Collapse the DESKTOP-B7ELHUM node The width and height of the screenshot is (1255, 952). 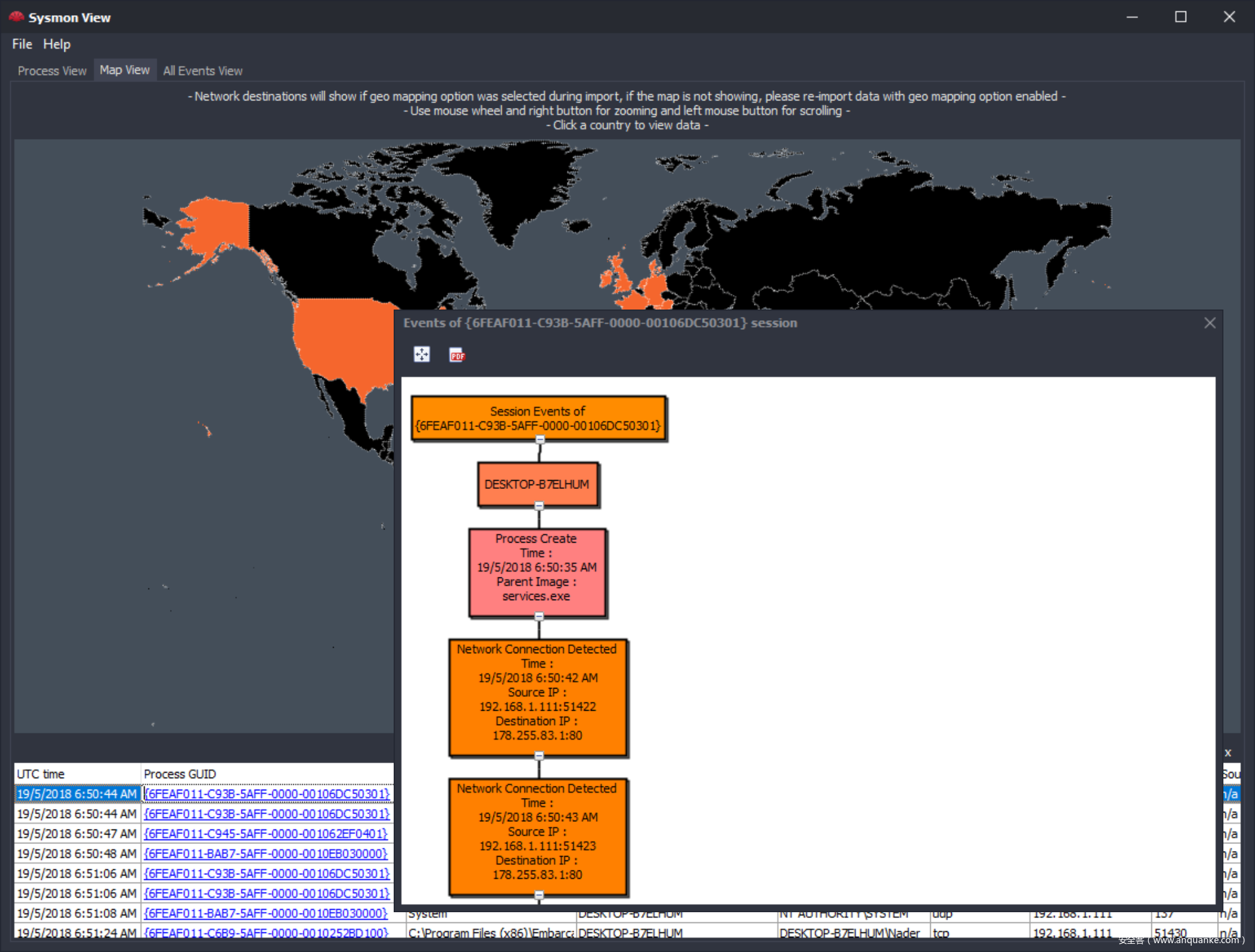539,505
